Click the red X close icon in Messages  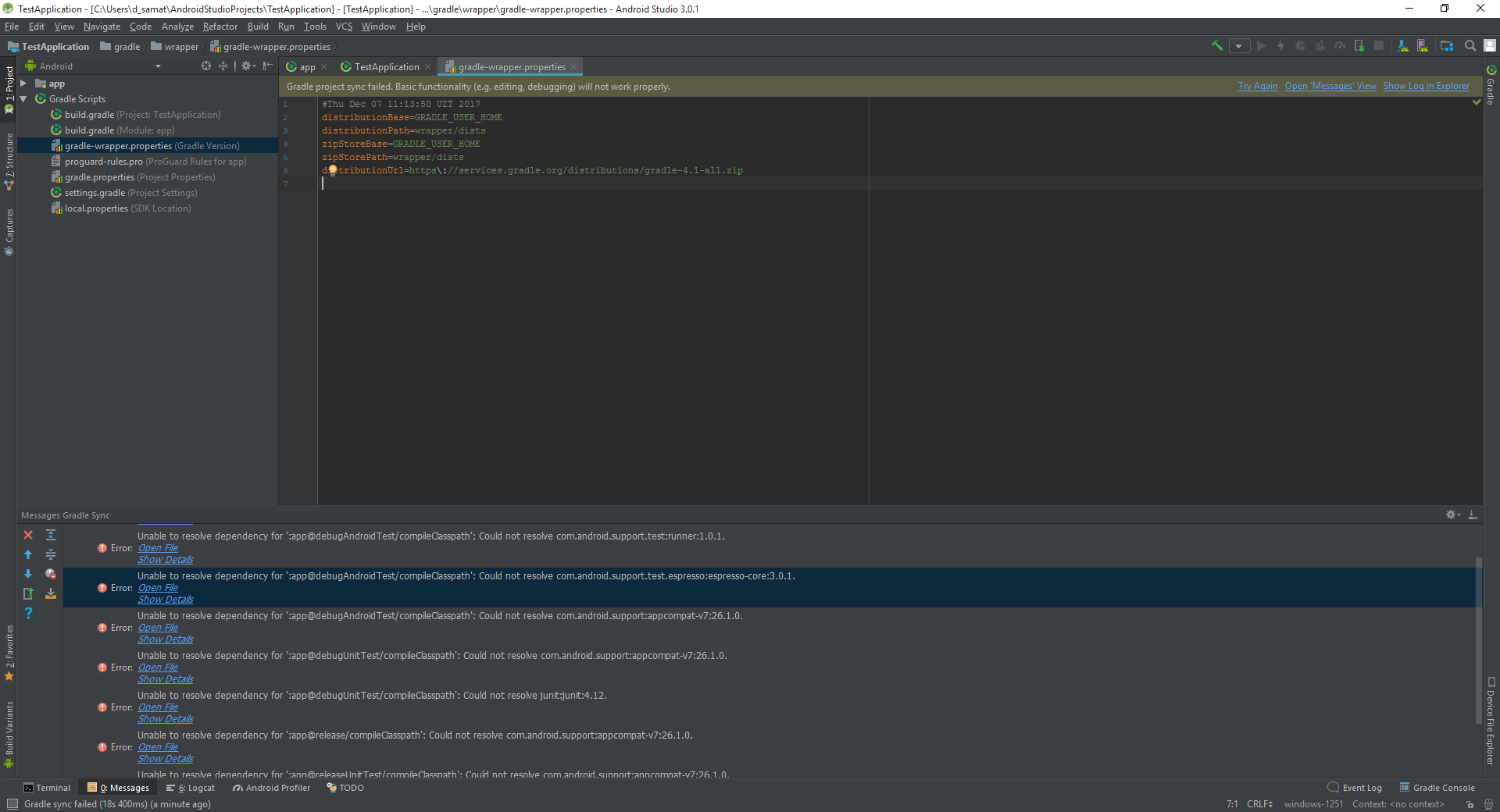pyautogui.click(x=28, y=535)
